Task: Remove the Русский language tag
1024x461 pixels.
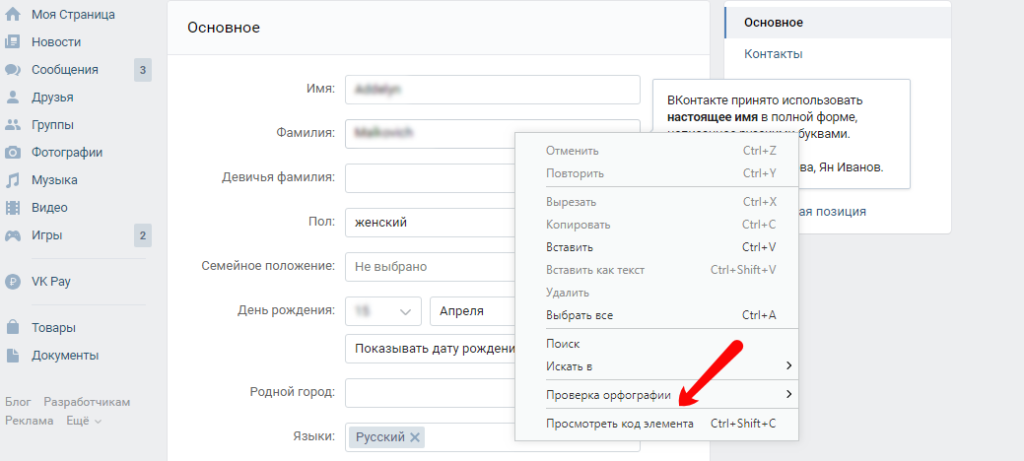Action: [416, 437]
